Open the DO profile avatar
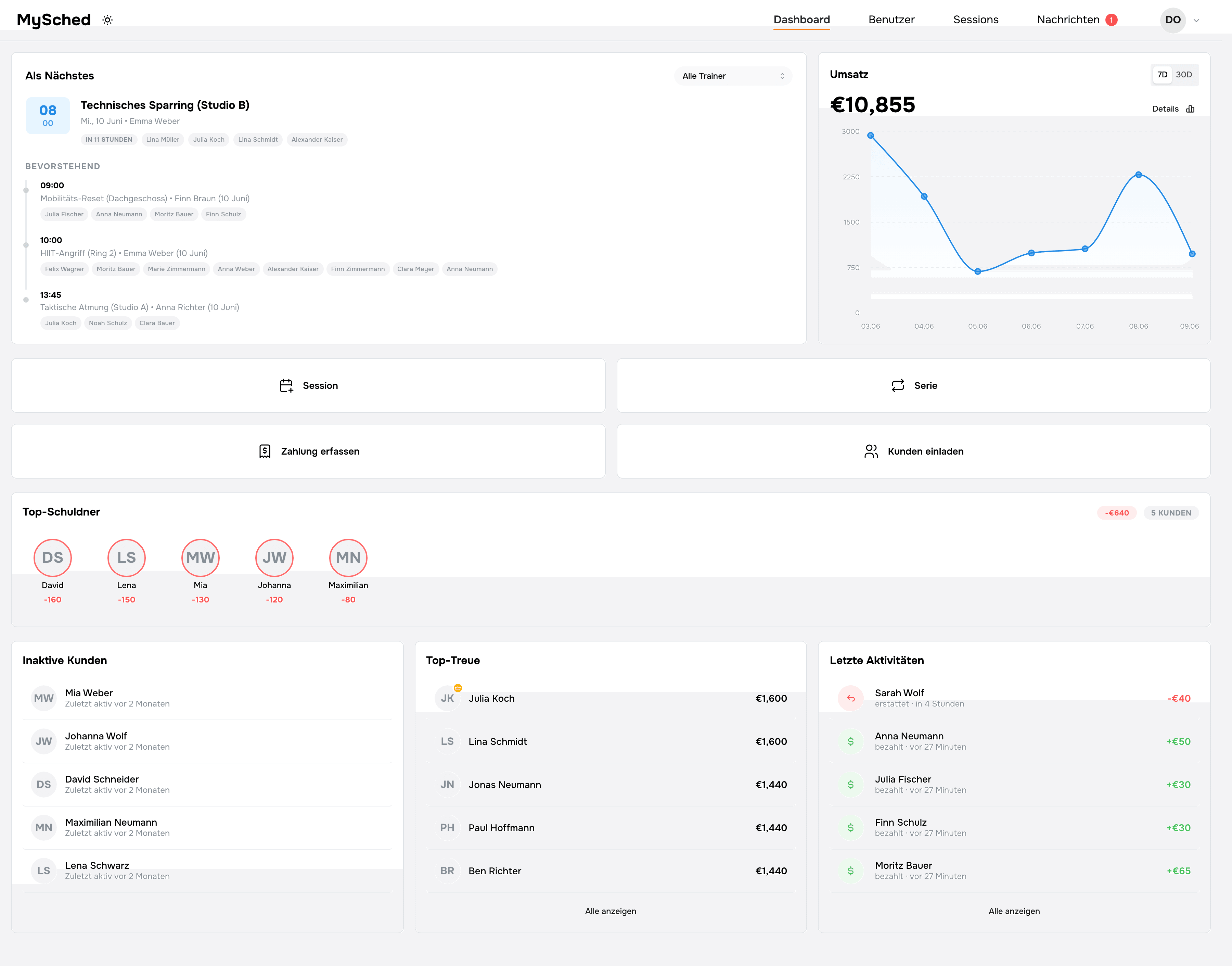1232x966 pixels. coord(1173,20)
